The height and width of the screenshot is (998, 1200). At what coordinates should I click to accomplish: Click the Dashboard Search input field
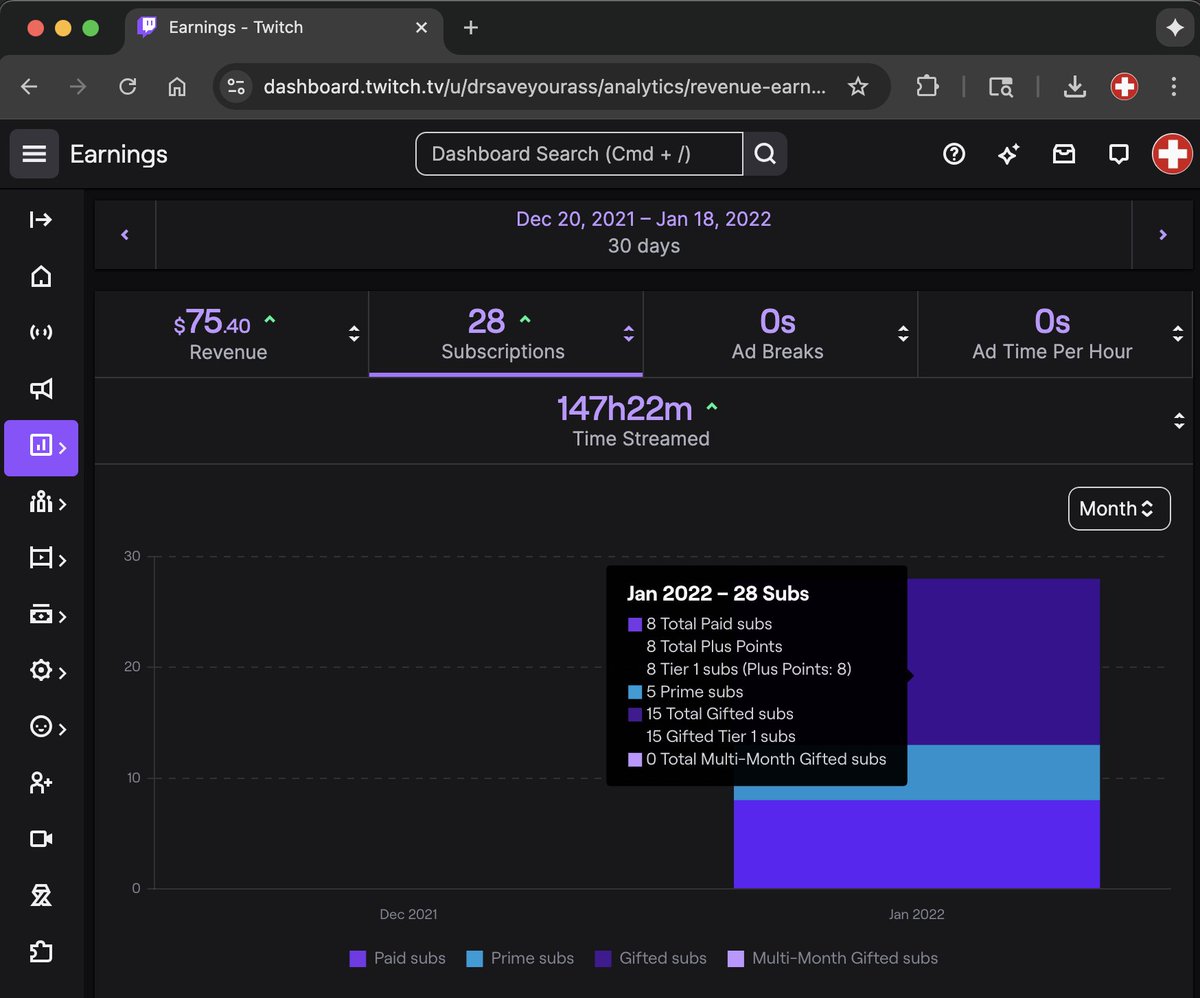[579, 154]
